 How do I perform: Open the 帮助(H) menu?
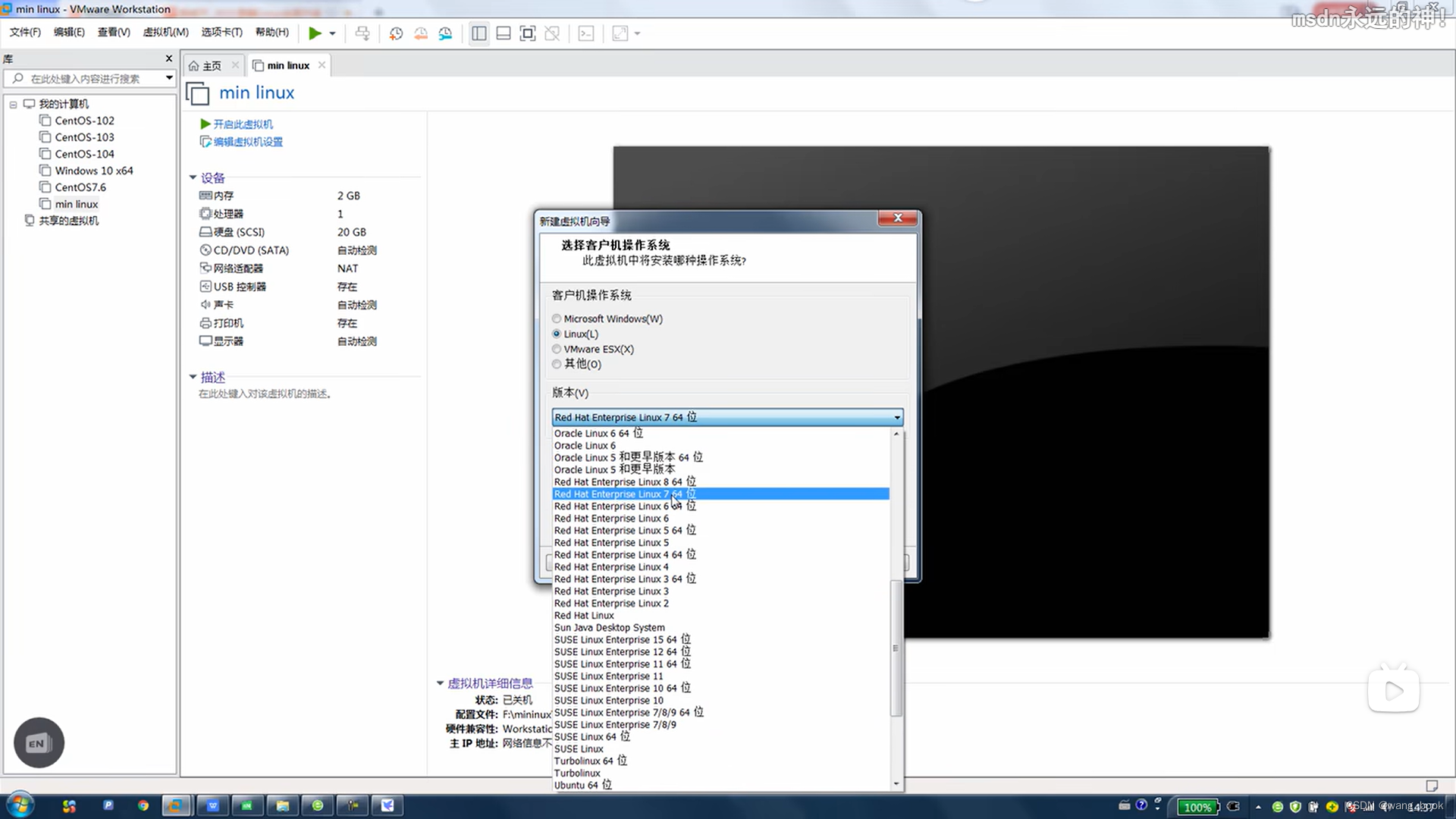tap(272, 32)
